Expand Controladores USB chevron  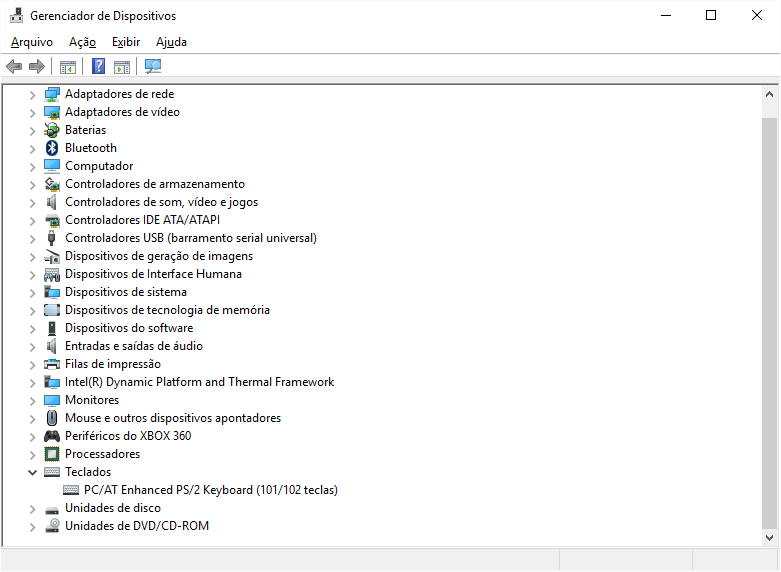(x=32, y=239)
